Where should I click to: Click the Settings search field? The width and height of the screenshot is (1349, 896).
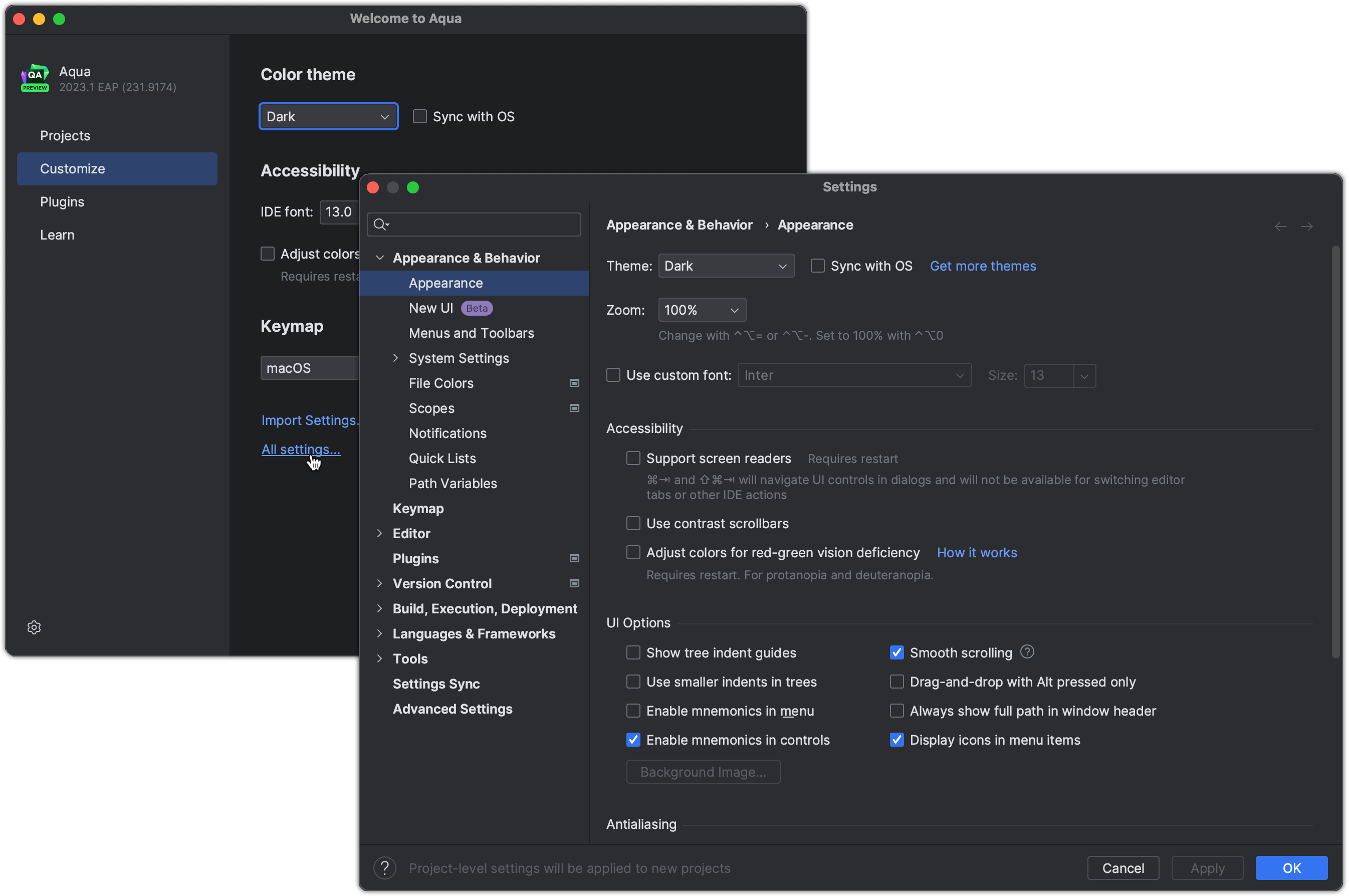click(x=474, y=225)
